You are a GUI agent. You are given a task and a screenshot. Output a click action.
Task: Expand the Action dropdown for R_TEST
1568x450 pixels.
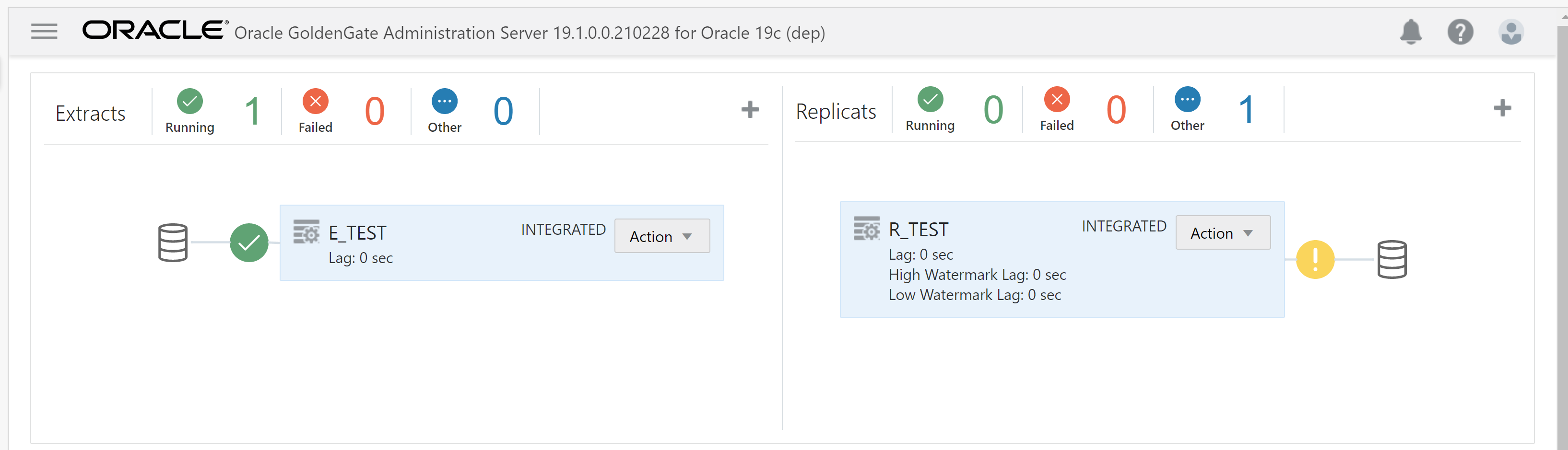tap(1222, 233)
